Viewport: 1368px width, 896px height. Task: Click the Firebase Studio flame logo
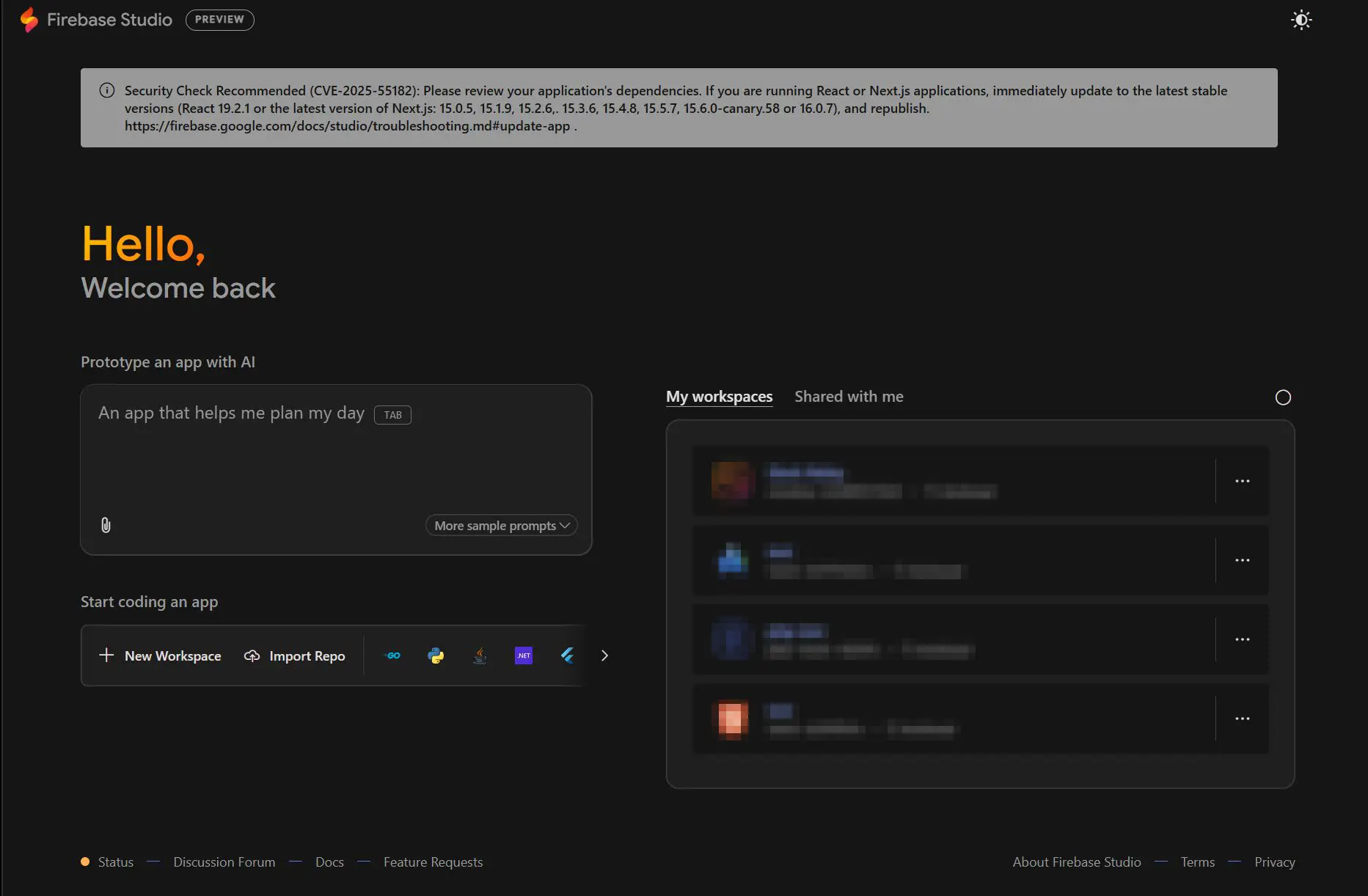(x=29, y=20)
